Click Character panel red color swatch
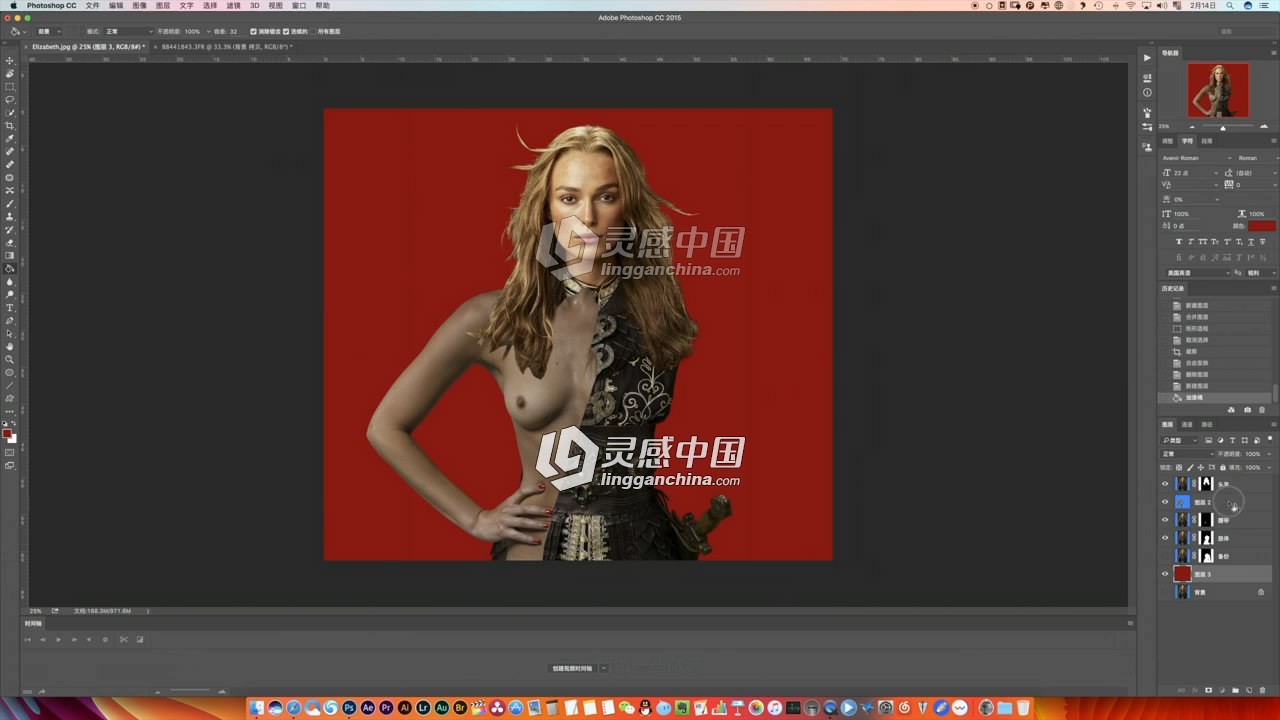 (x=1262, y=226)
